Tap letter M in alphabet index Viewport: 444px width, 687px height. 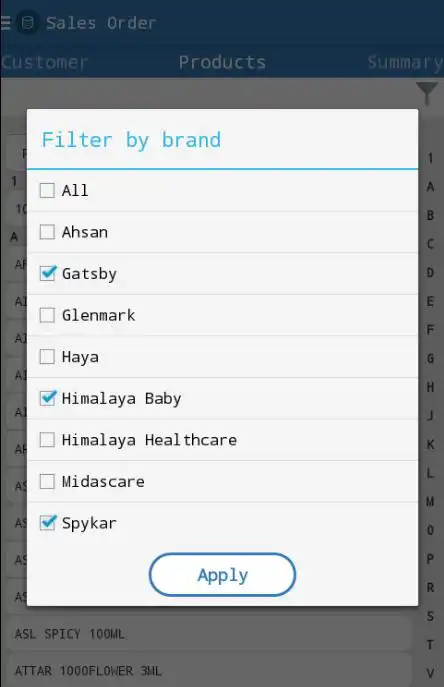[x=430, y=501]
